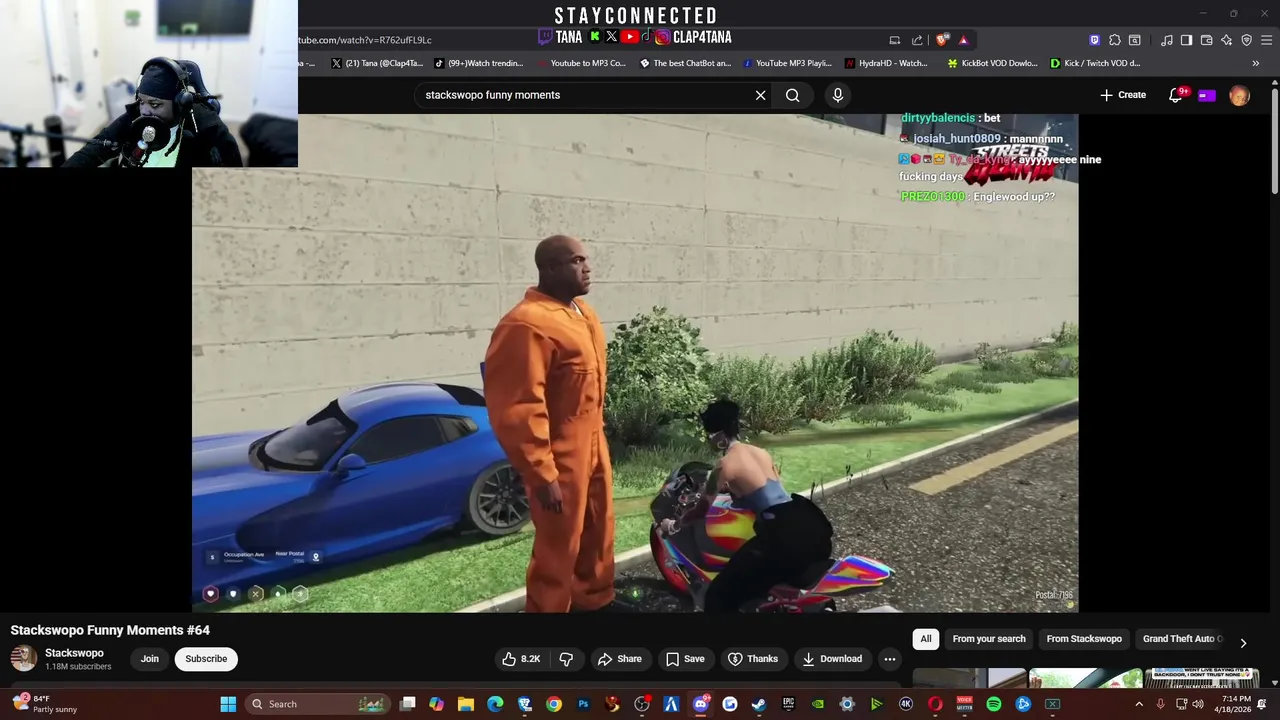Open File Explorer from taskbar
The height and width of the screenshot is (720, 1280).
click(466, 704)
